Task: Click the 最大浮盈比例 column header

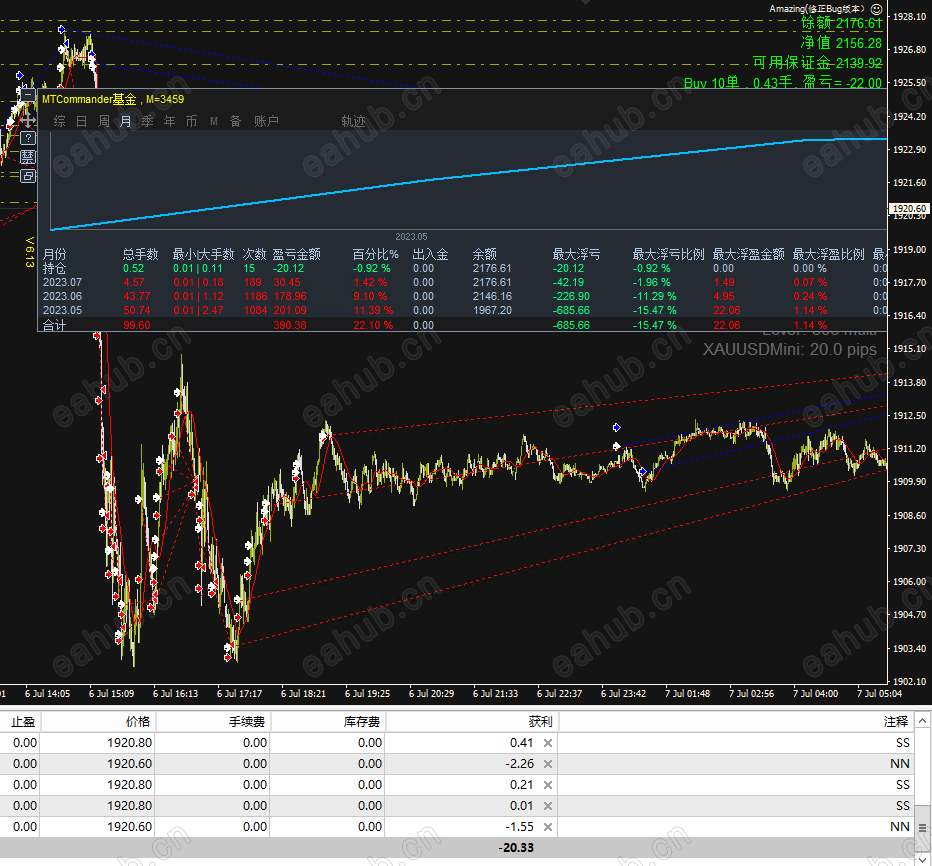Action: [829, 254]
